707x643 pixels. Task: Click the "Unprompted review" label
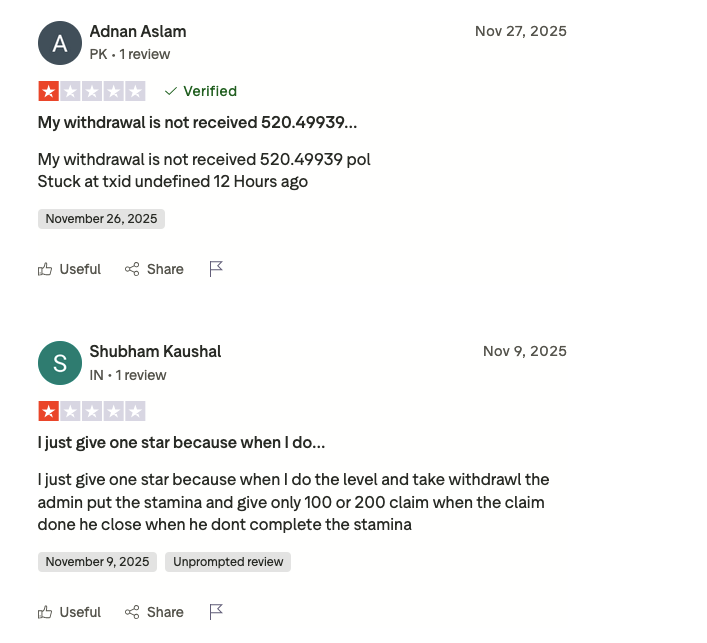click(228, 562)
